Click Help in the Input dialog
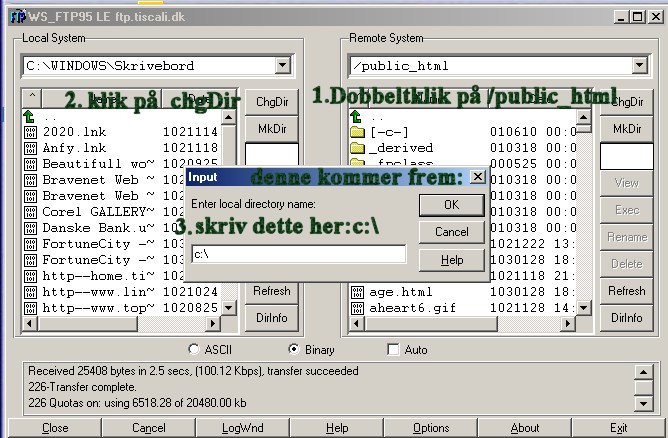 [452, 260]
